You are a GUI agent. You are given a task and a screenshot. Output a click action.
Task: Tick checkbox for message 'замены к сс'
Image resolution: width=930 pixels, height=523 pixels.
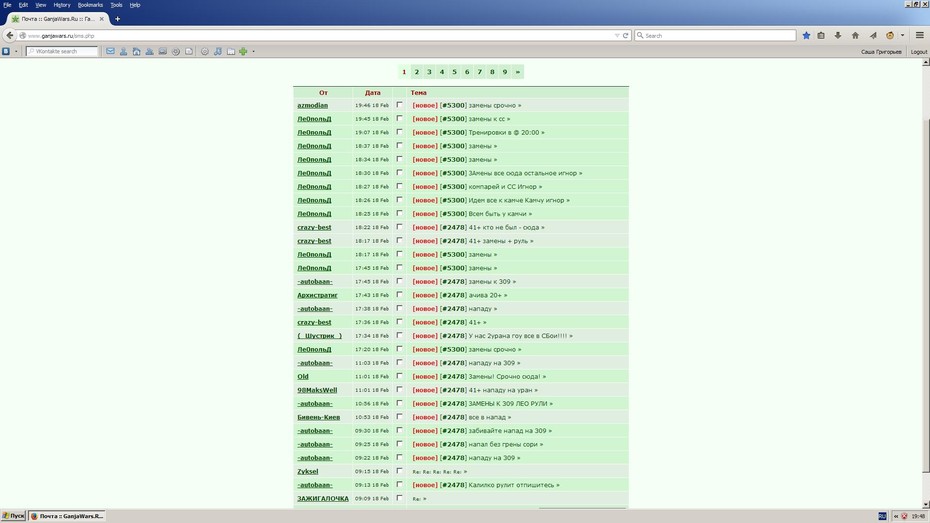point(399,119)
